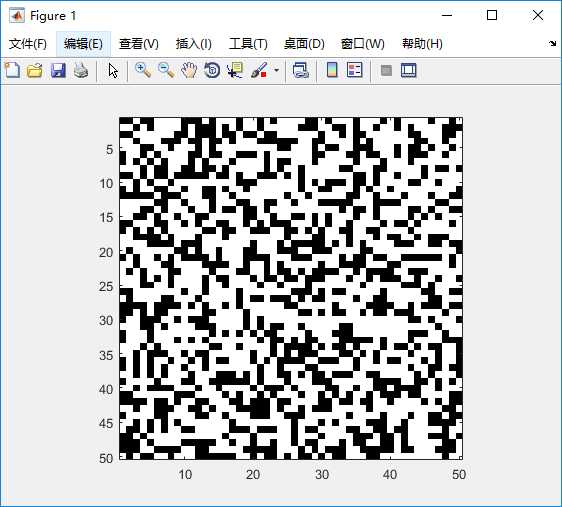Click the y-axis tick label 25
The image size is (562, 507).
coord(106,287)
